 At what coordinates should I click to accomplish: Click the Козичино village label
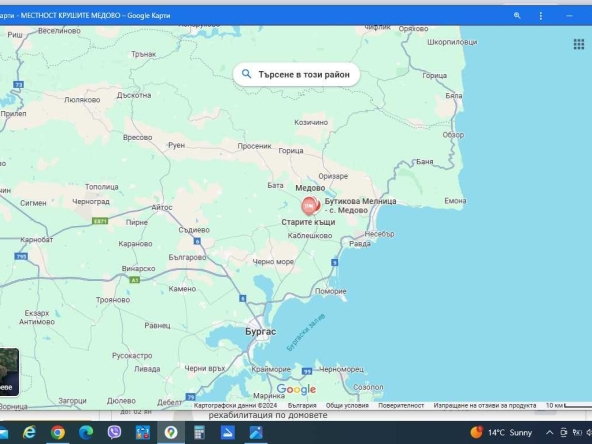(311, 122)
